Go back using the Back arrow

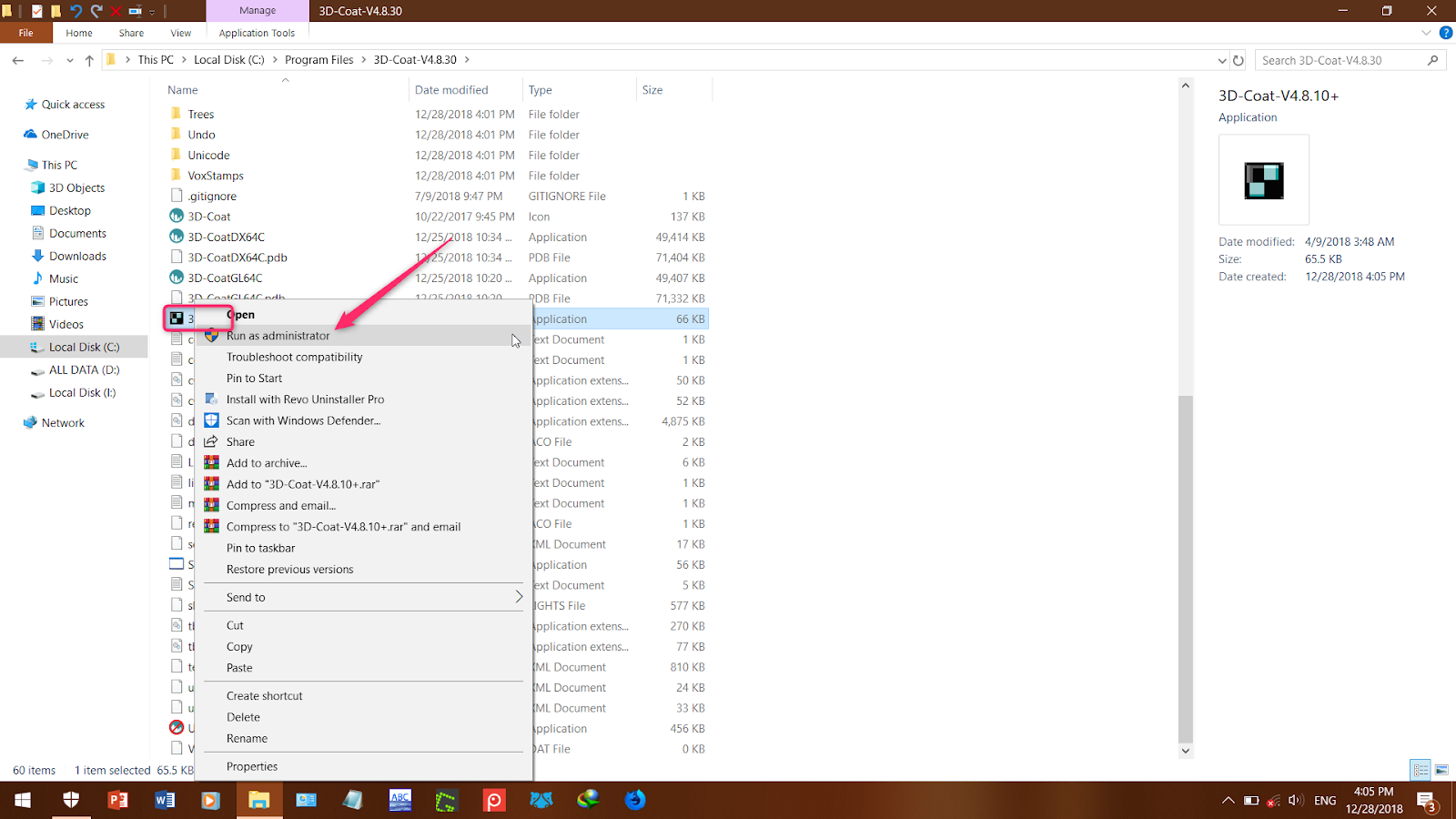click(18, 60)
